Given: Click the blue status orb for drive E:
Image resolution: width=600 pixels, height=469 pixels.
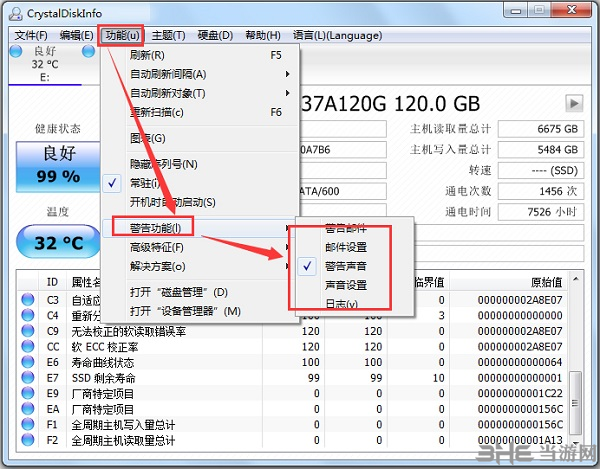Looking at the screenshot, I should pyautogui.click(x=15, y=51).
